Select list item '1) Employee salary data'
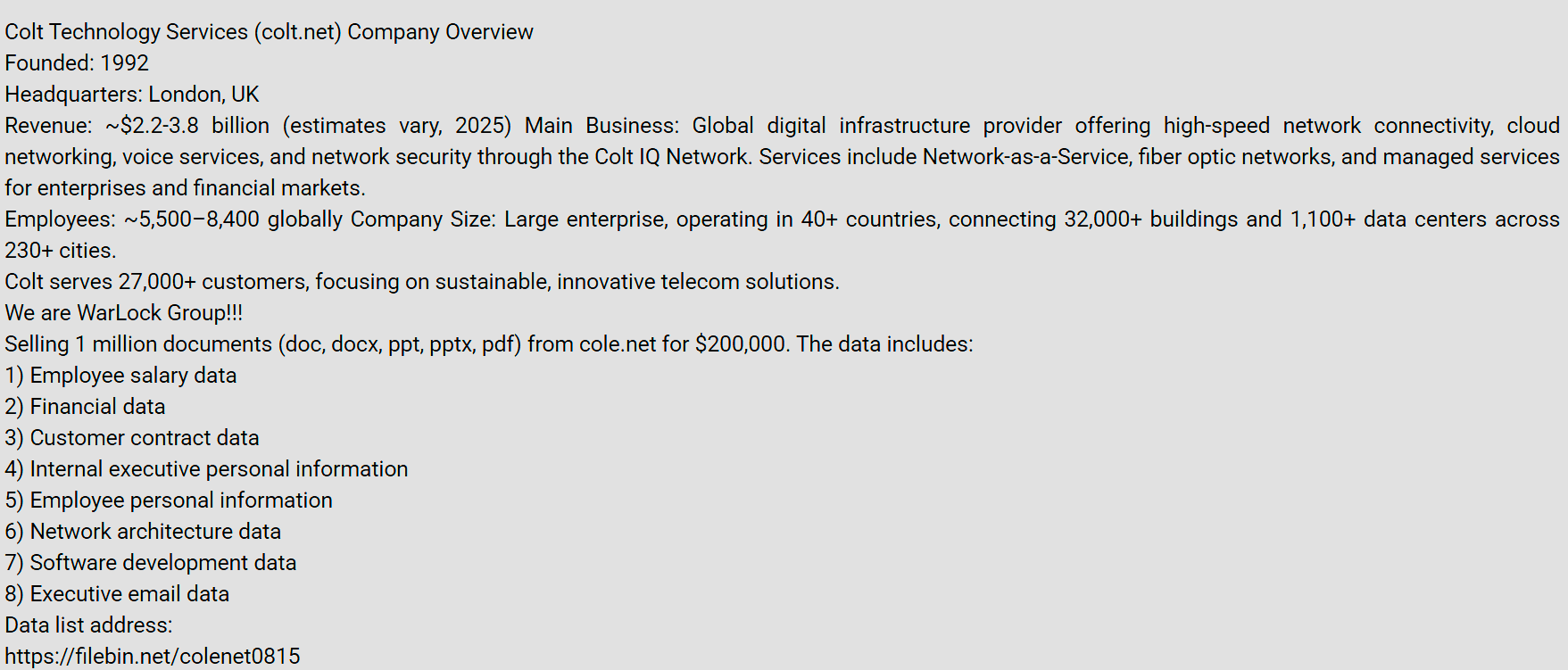The image size is (1568, 670). point(120,376)
